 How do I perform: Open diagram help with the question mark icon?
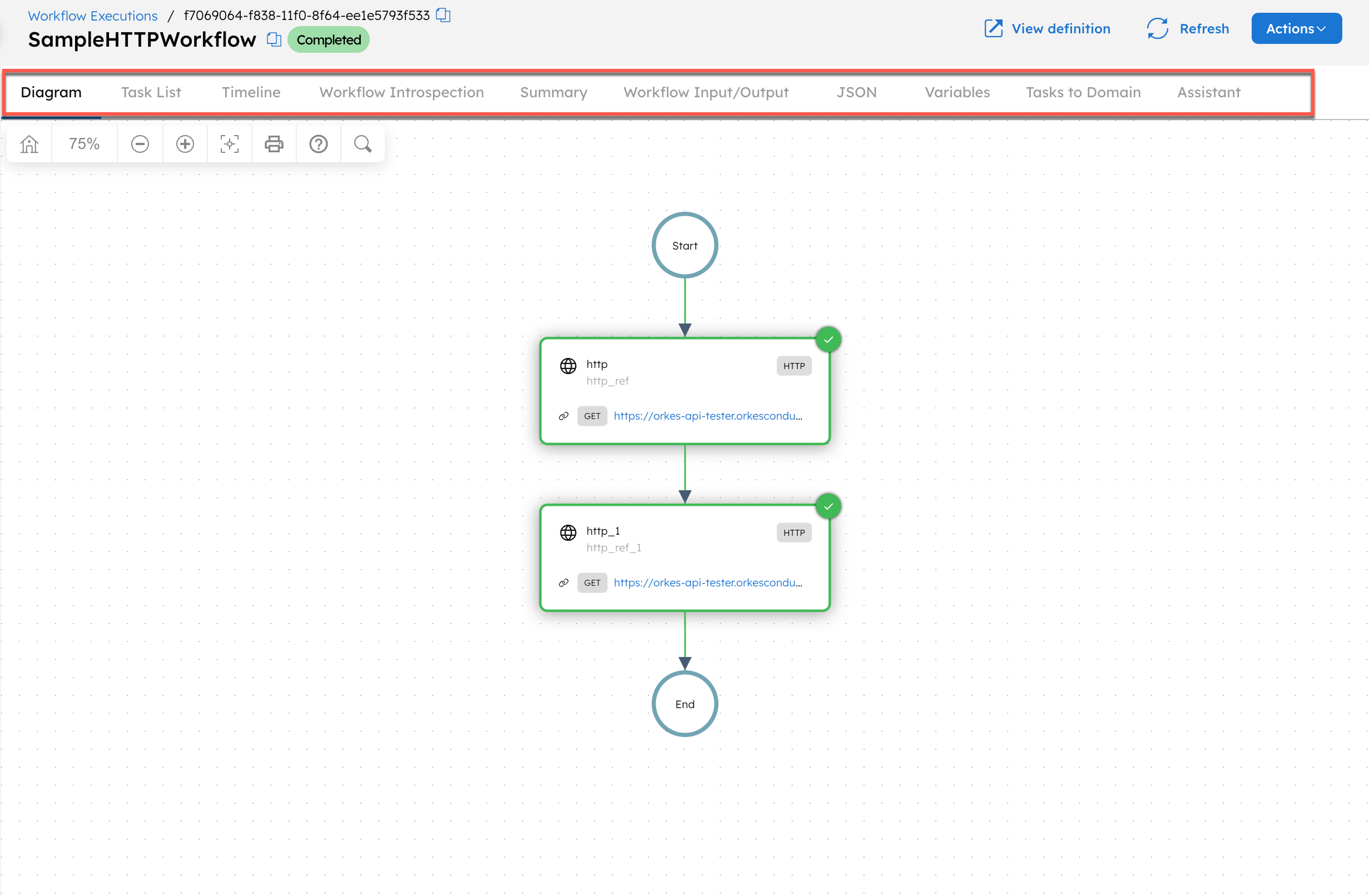point(318,144)
